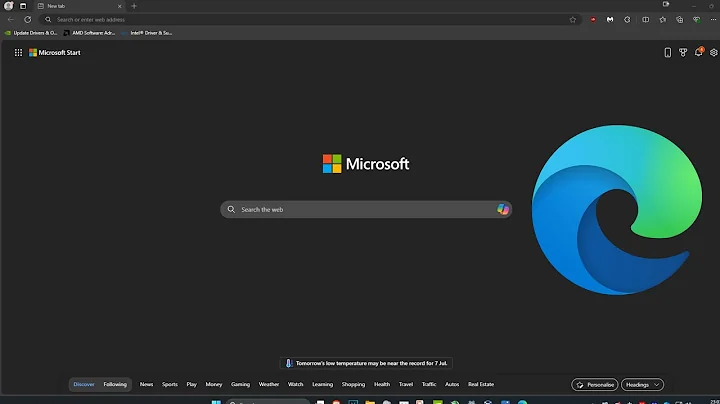The height and width of the screenshot is (404, 720).
Task: Toggle split screen view
Action: 645,19
